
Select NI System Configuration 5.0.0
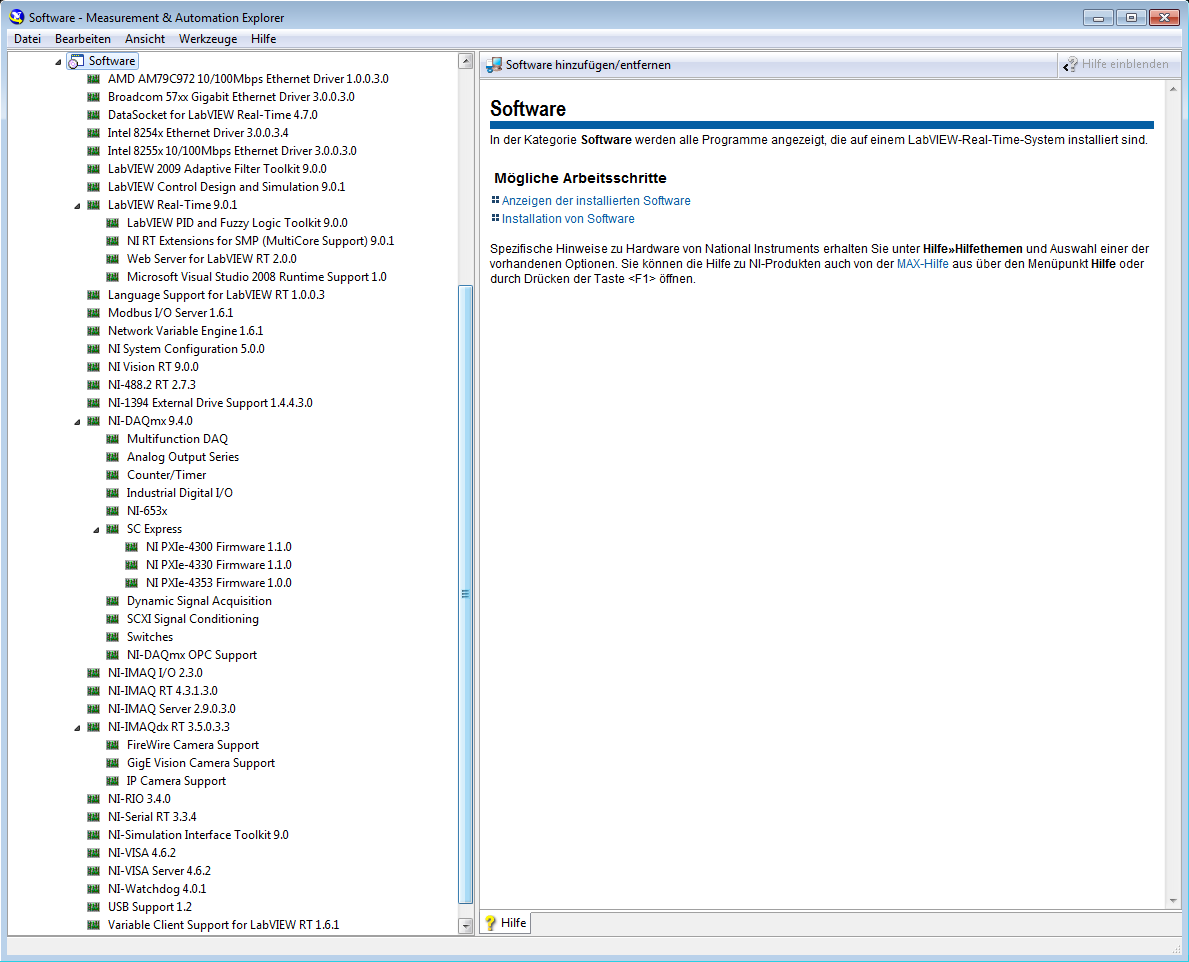click(x=186, y=349)
